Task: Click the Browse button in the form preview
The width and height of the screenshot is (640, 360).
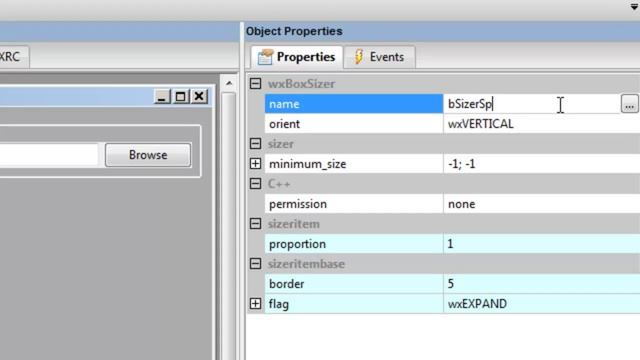Action: (x=148, y=155)
